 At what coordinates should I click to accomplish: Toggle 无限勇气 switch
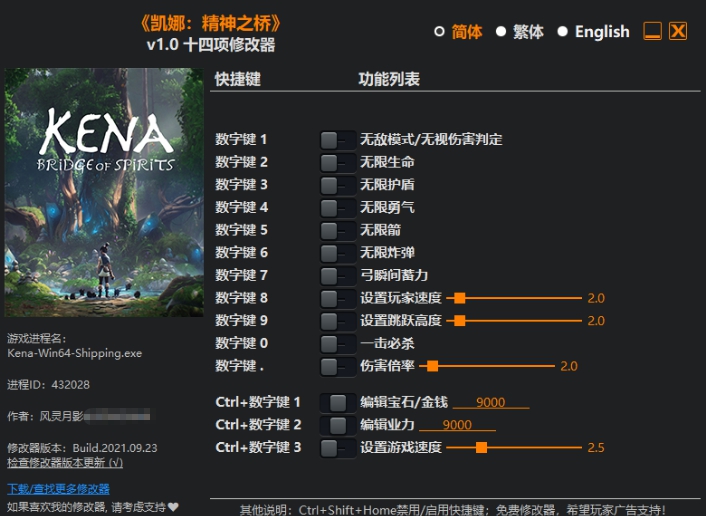pos(338,208)
